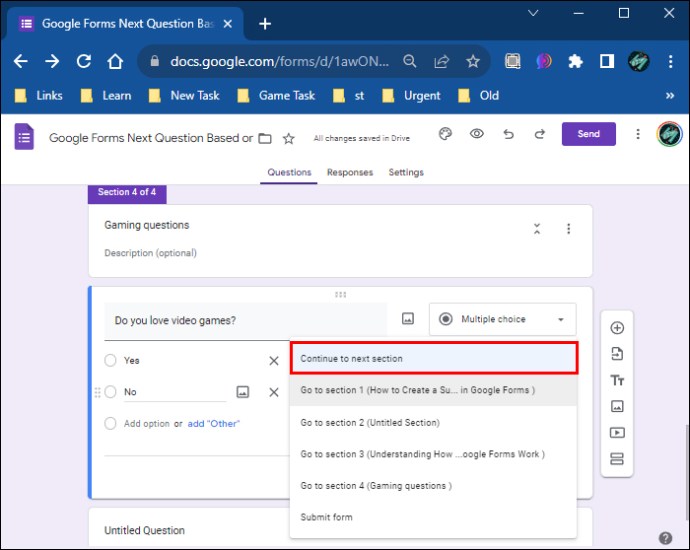Expand the tab search chevron in the title bar
This screenshot has height=550, width=690.
tap(533, 13)
